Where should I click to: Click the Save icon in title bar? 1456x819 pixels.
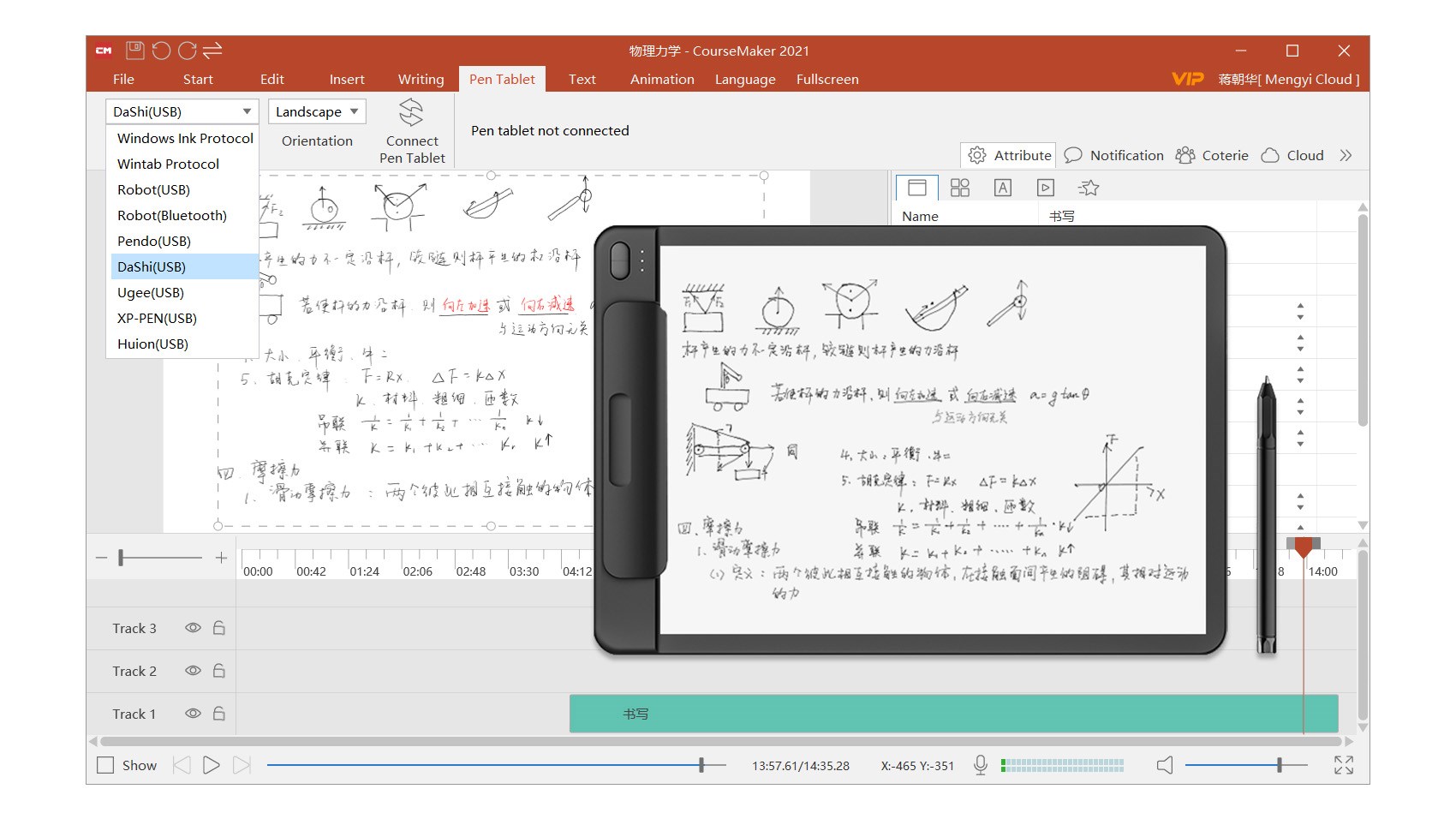tap(134, 51)
